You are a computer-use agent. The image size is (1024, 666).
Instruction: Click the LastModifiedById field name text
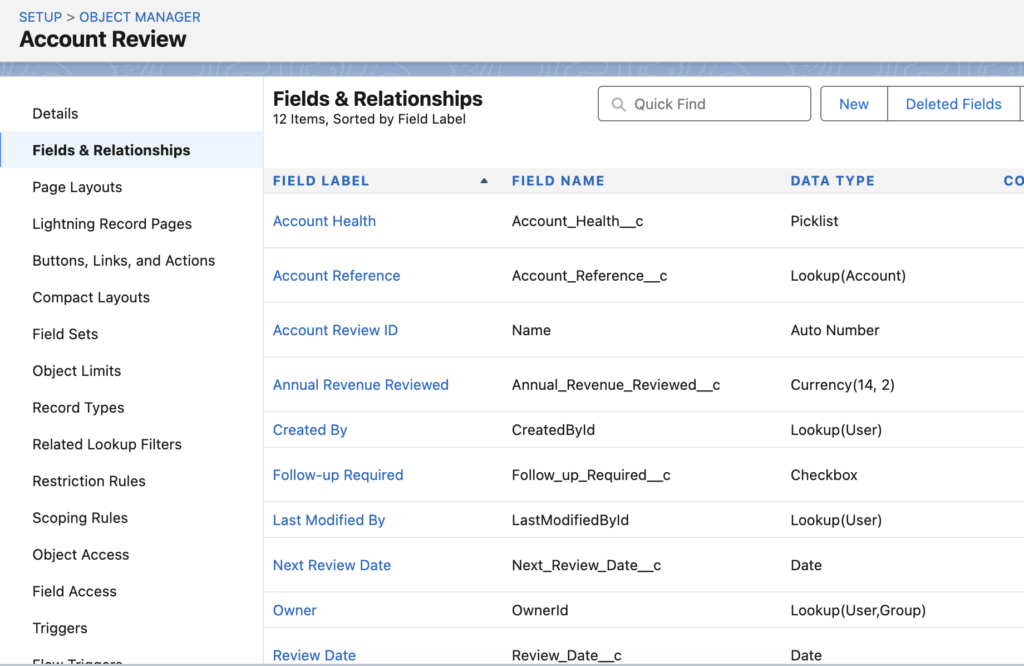(570, 520)
